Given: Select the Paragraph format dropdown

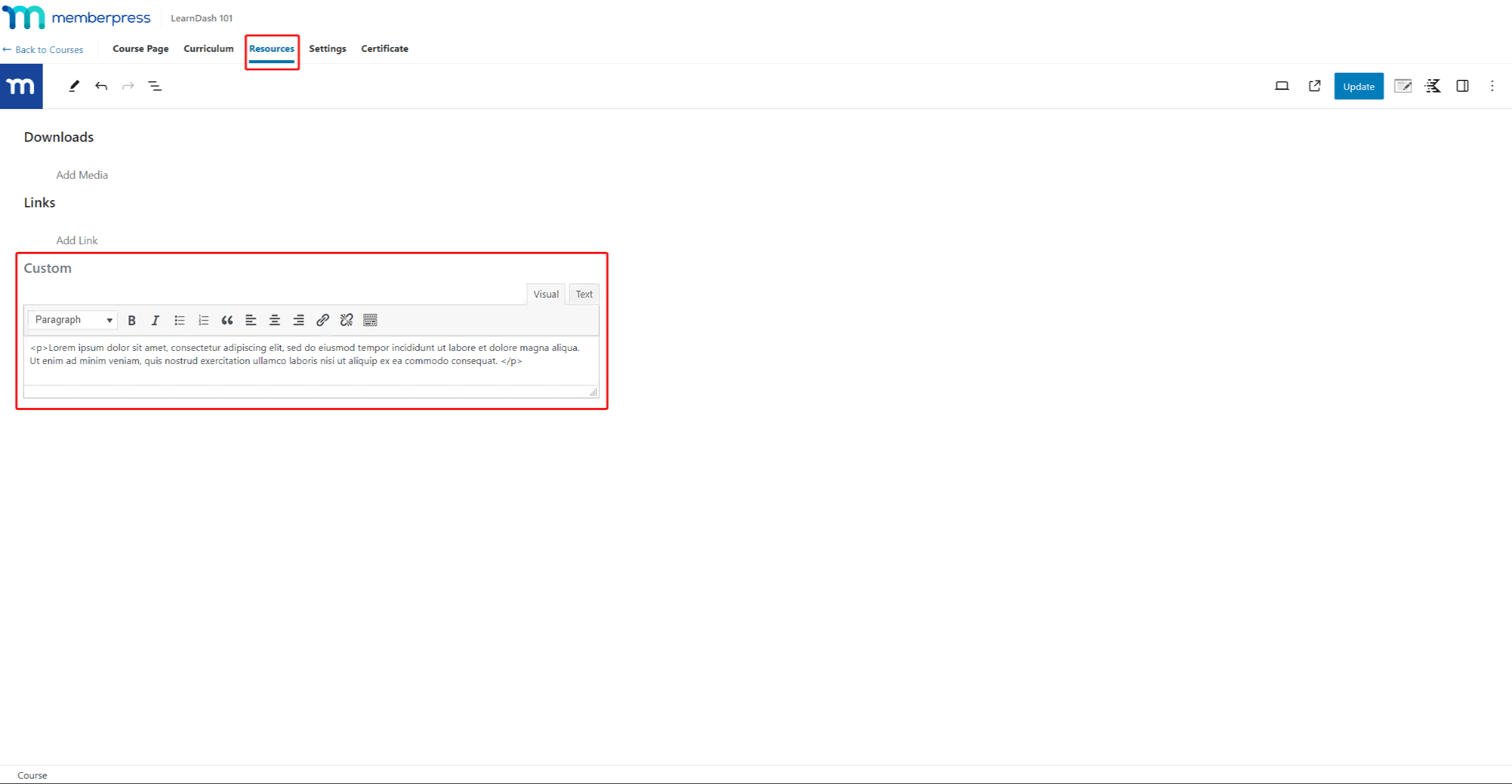Looking at the screenshot, I should (x=72, y=320).
